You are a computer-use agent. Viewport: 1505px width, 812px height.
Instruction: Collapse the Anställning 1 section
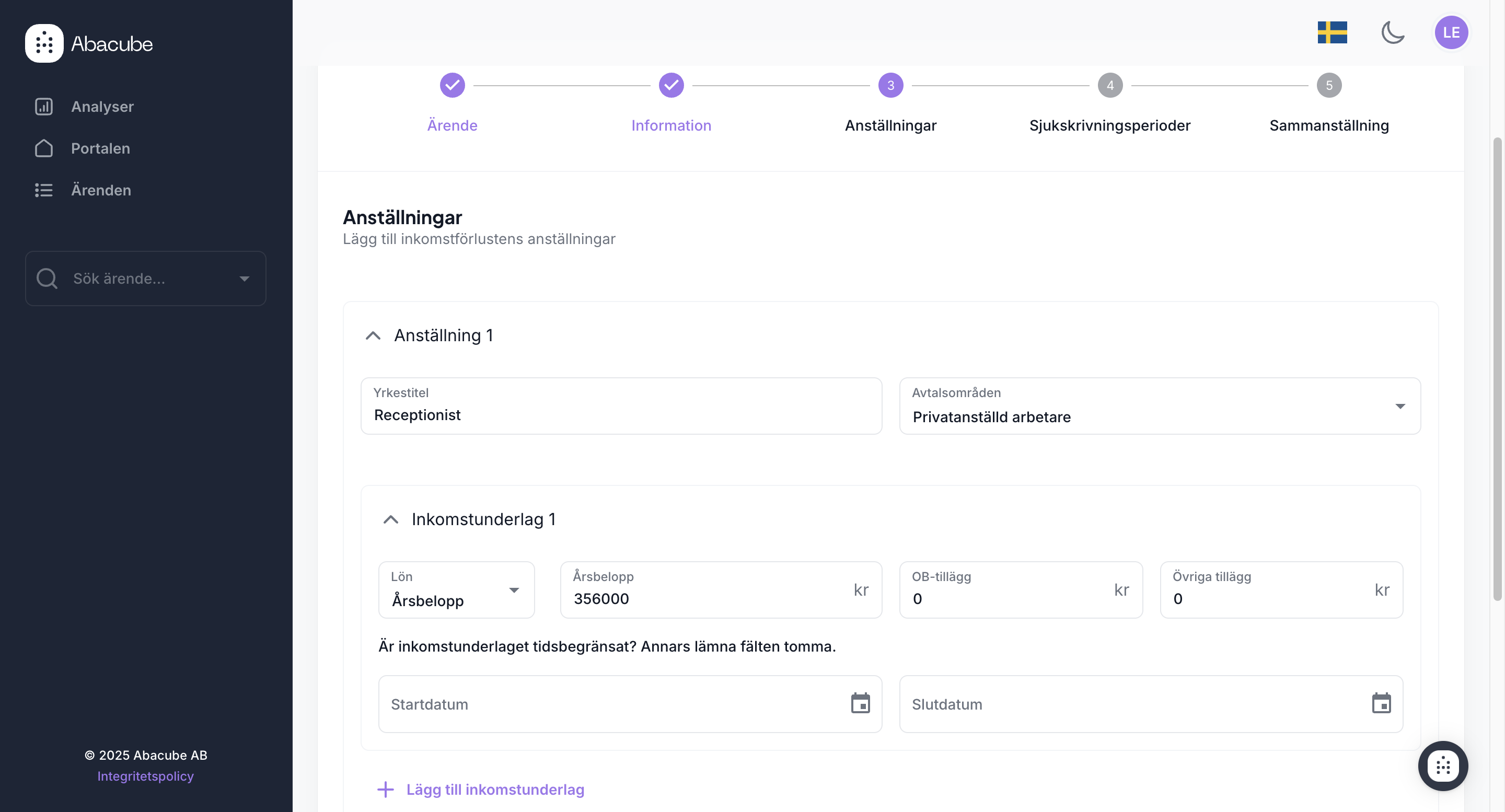(373, 336)
